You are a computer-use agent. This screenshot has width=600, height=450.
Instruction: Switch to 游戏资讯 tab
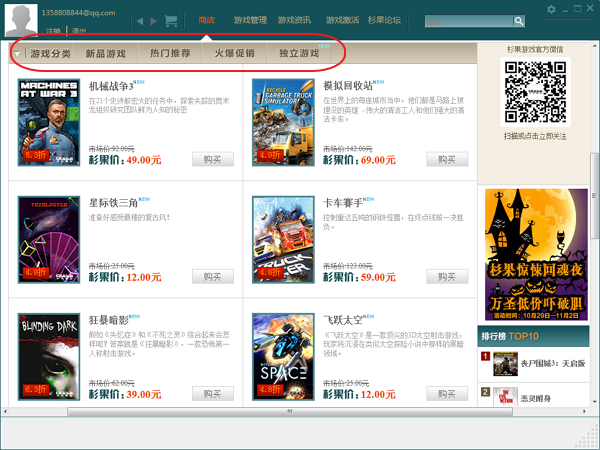(x=294, y=20)
